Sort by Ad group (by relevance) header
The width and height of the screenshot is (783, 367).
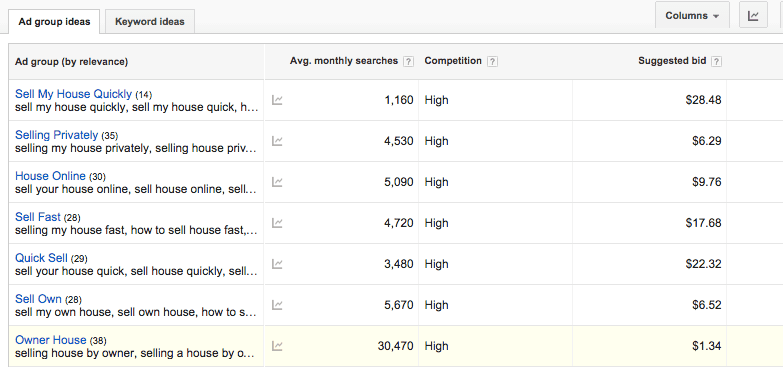coord(71,62)
